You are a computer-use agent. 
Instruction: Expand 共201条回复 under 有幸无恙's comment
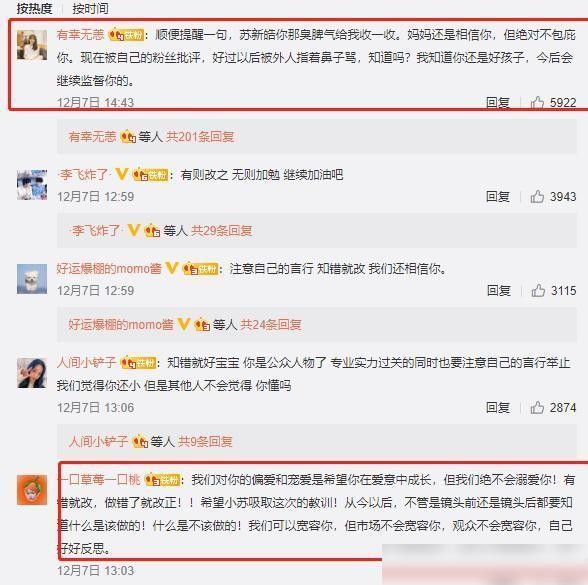click(200, 136)
